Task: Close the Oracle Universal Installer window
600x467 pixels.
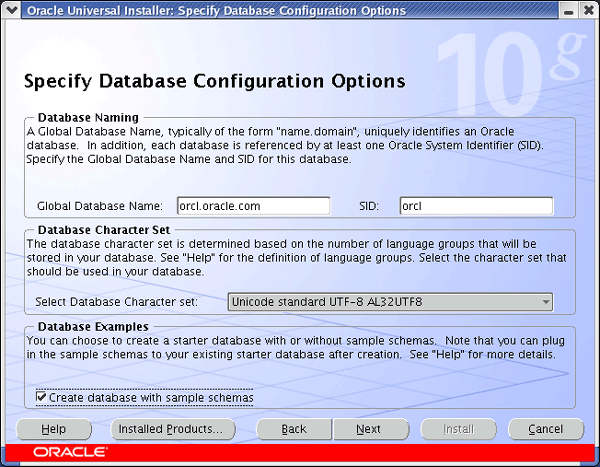Action: [x=587, y=10]
